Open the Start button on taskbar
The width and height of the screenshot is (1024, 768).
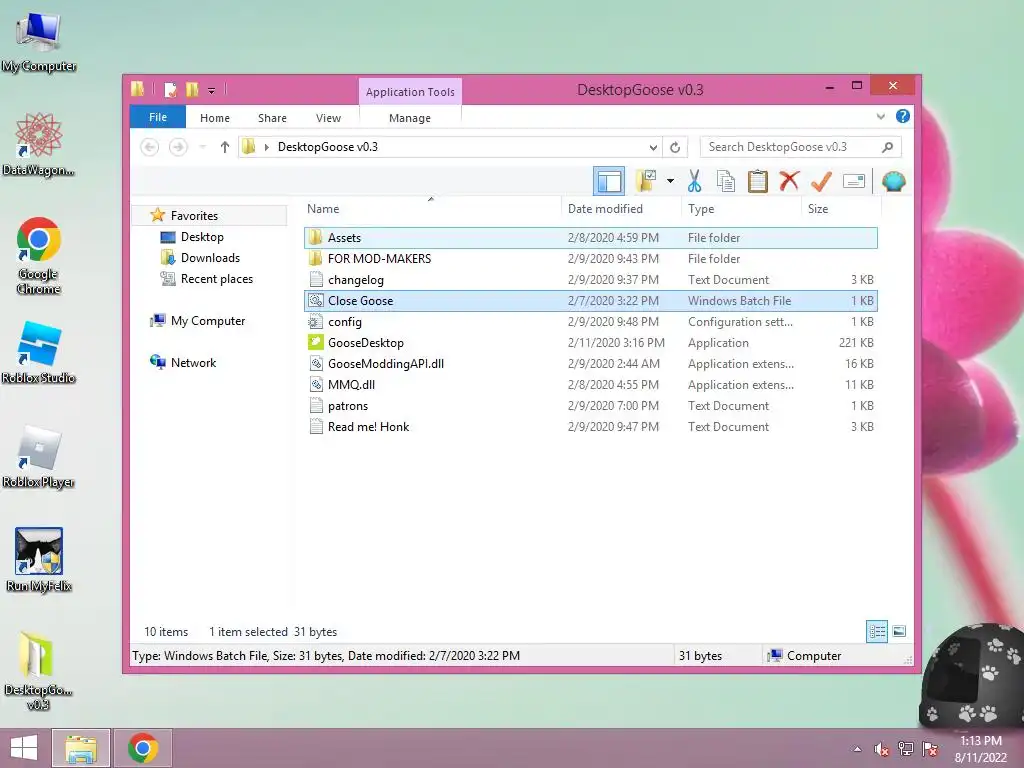point(24,748)
